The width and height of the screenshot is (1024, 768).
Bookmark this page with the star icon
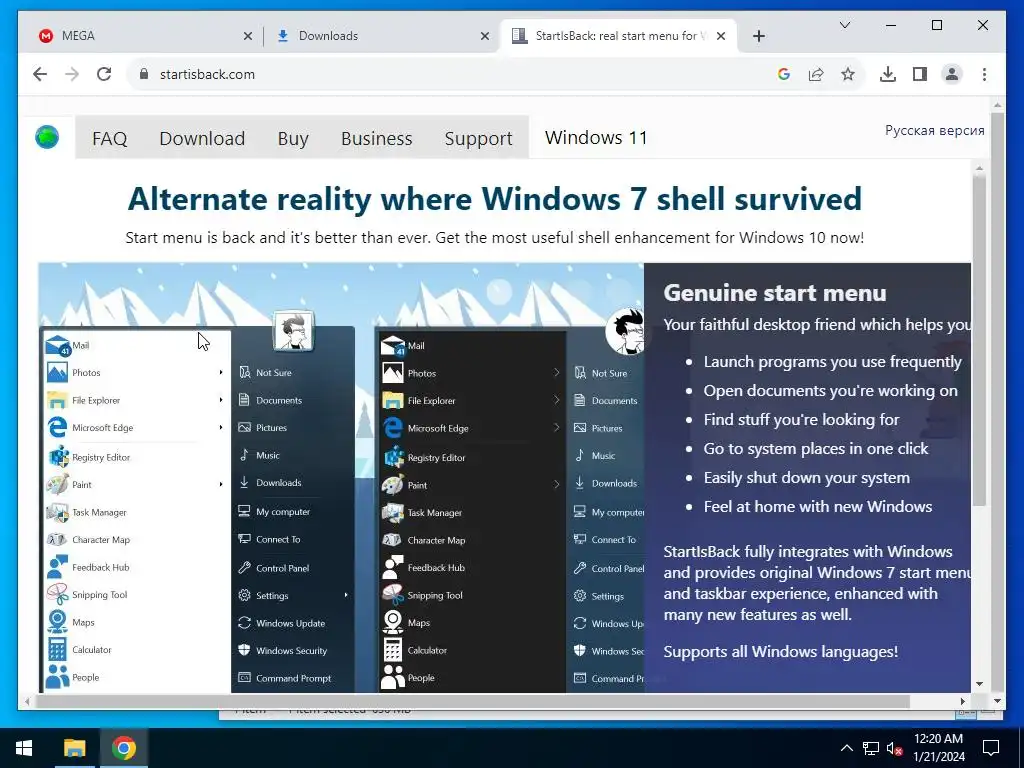pyautogui.click(x=848, y=74)
